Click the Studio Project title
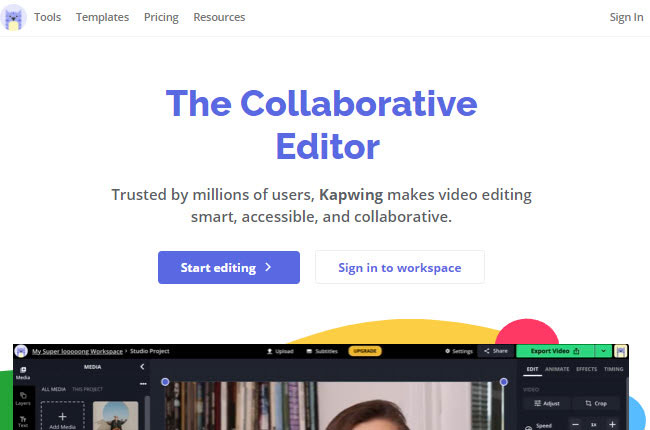This screenshot has width=650, height=430. pyautogui.click(x=150, y=351)
